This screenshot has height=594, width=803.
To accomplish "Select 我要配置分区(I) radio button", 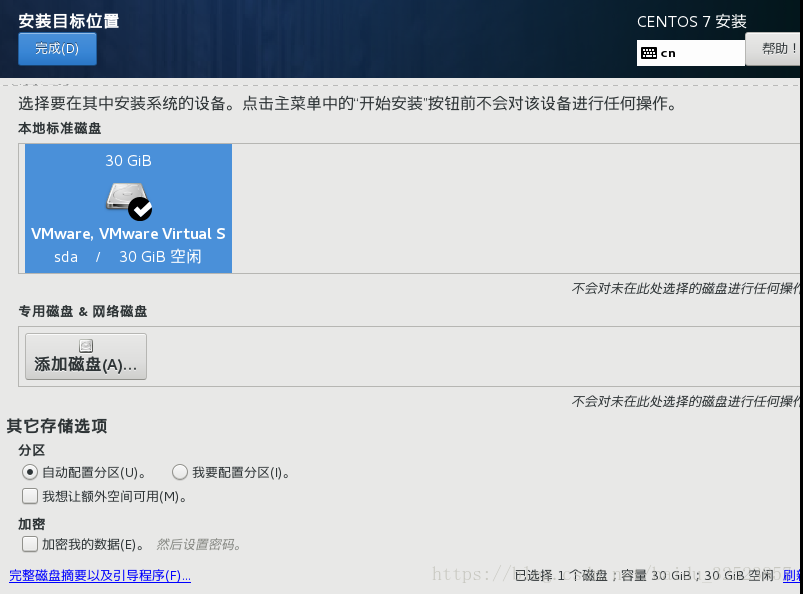I will point(180,472).
